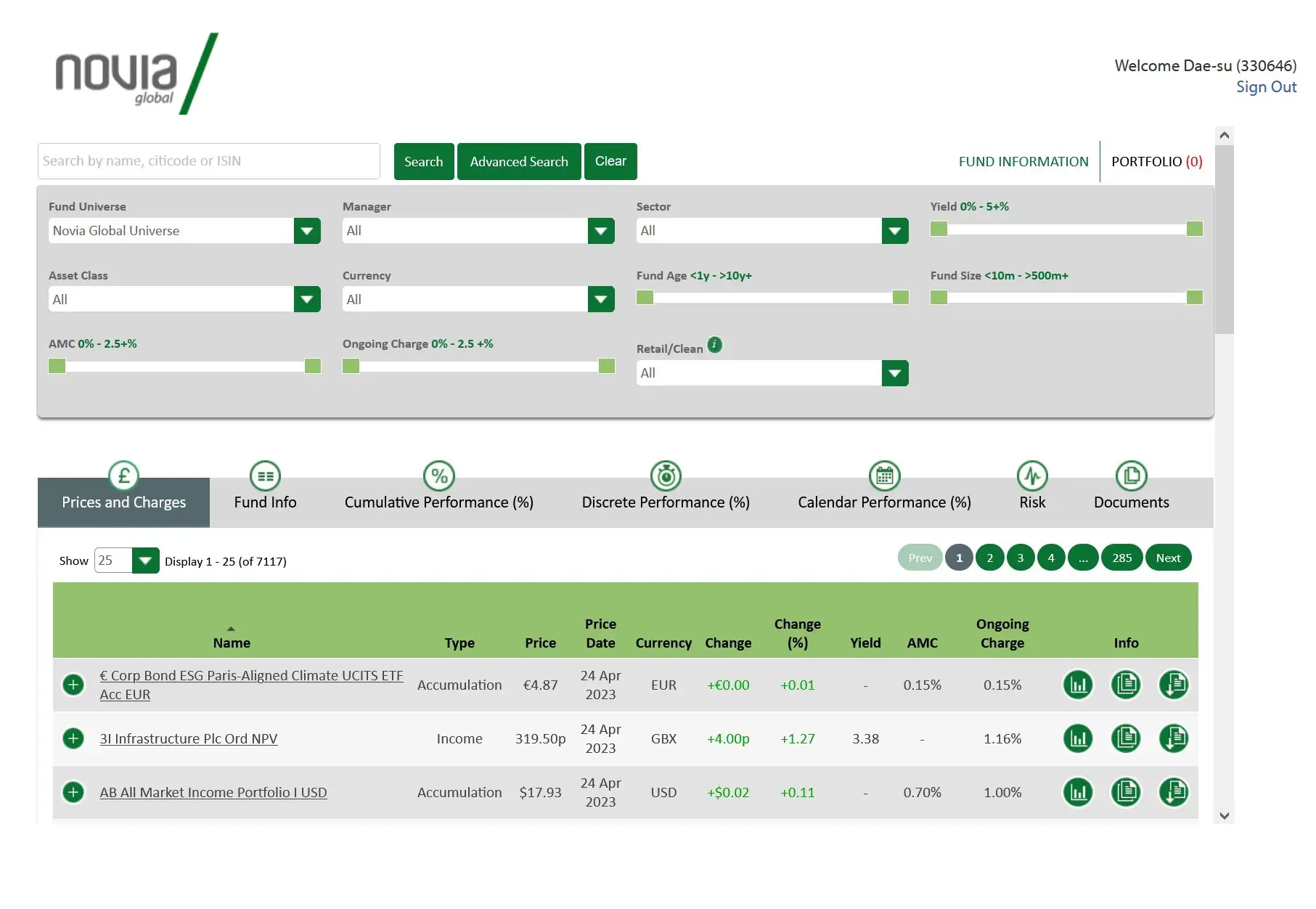Click the Documents tab icon

(x=1131, y=476)
